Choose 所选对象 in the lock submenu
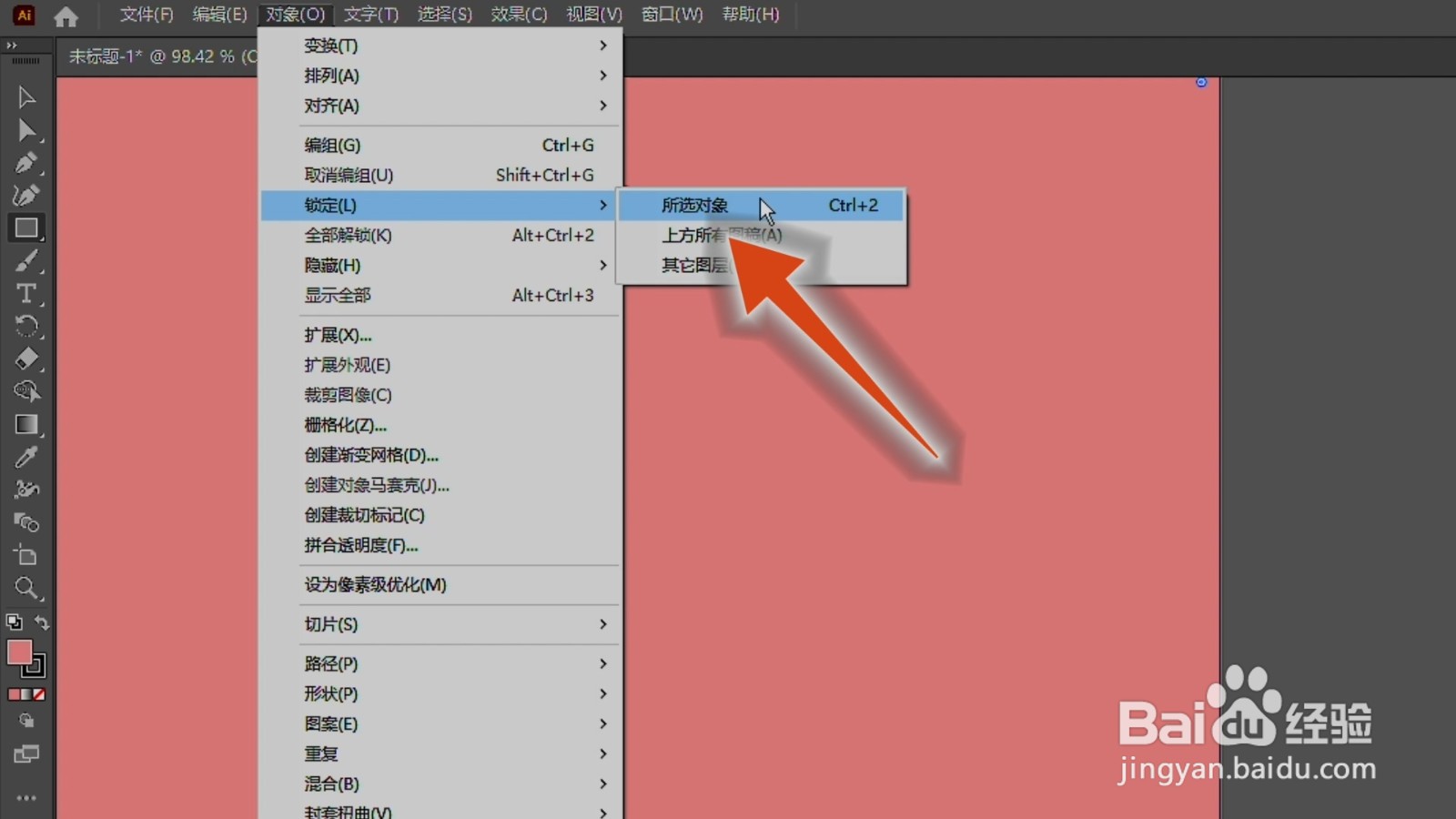This screenshot has height=819, width=1456. click(x=762, y=205)
